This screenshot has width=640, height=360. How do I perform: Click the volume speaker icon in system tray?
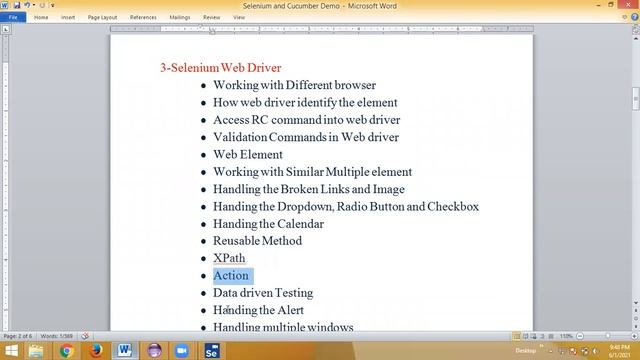pos(596,351)
